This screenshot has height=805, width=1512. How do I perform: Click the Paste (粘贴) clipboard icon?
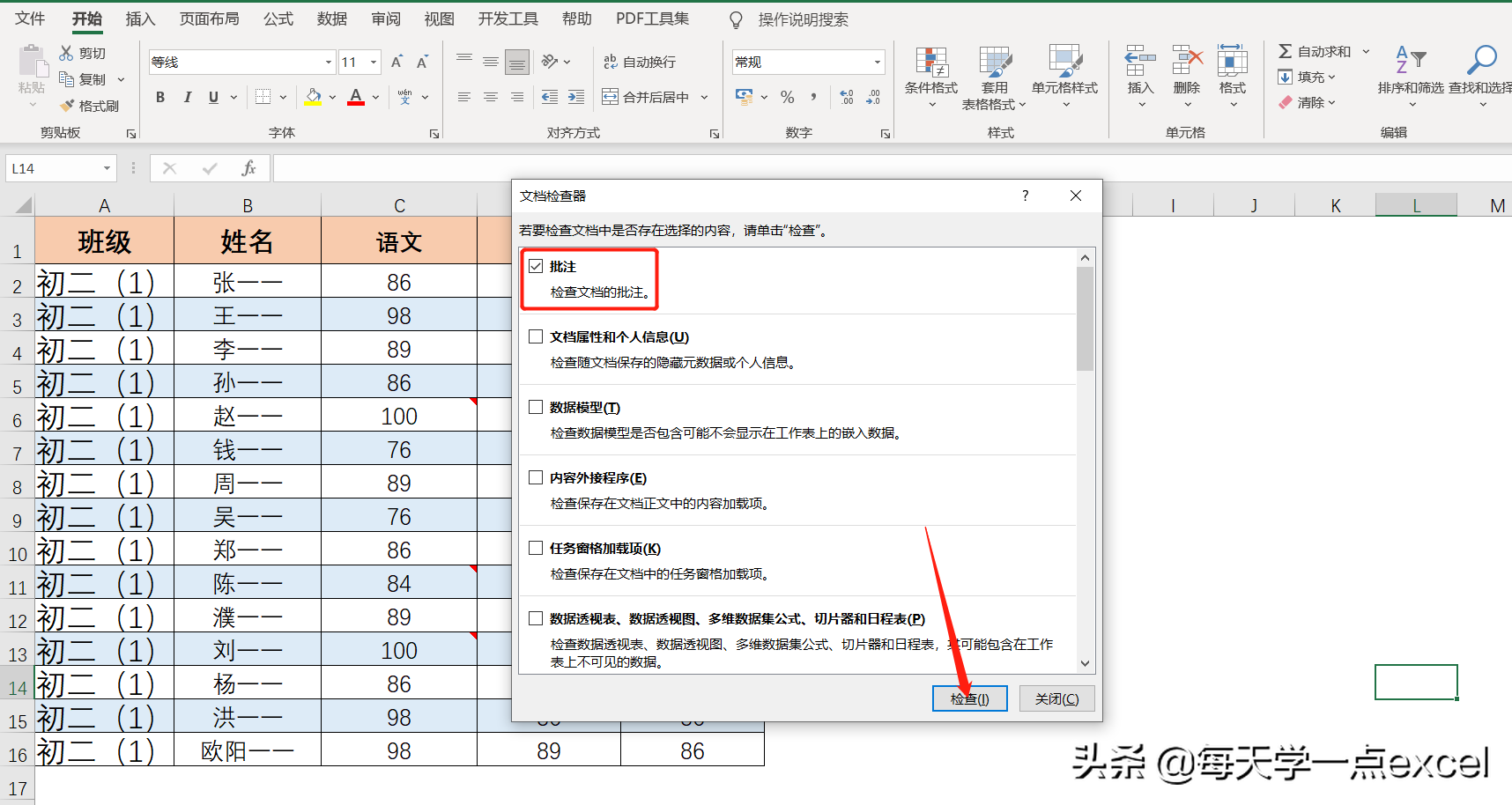click(32, 62)
